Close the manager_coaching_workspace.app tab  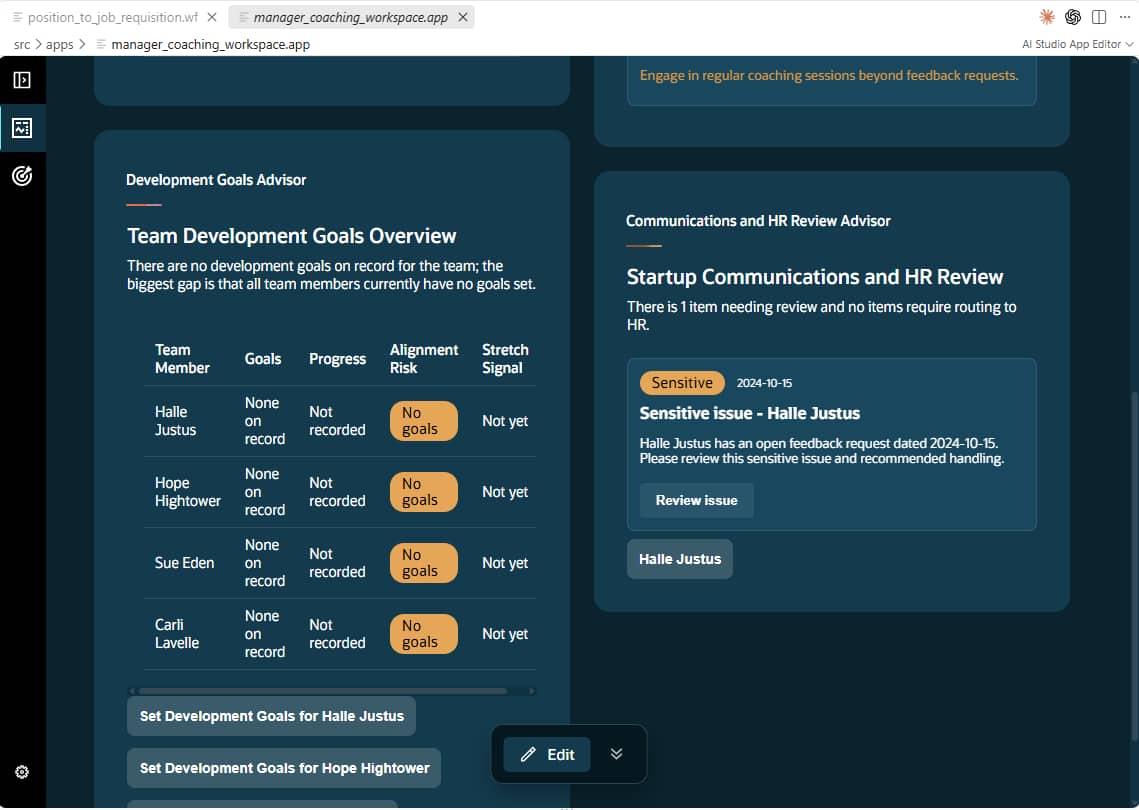(x=463, y=17)
